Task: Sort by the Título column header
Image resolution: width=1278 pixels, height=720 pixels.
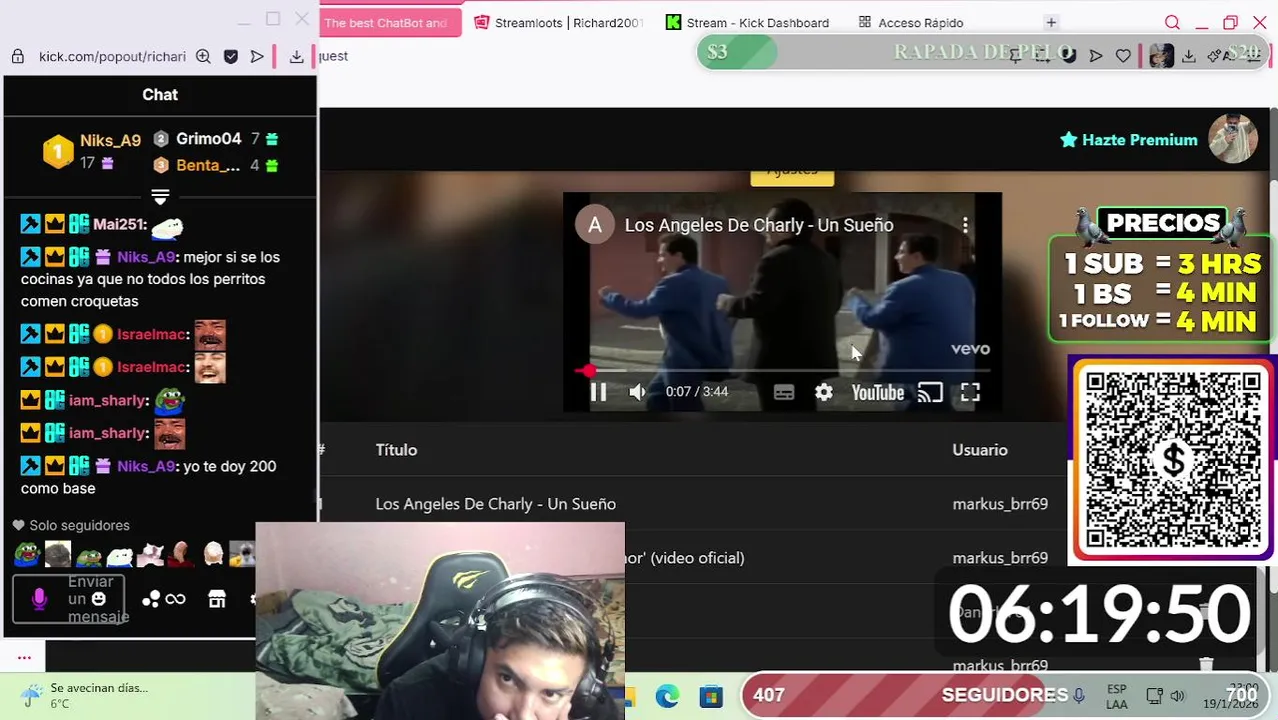Action: point(396,450)
